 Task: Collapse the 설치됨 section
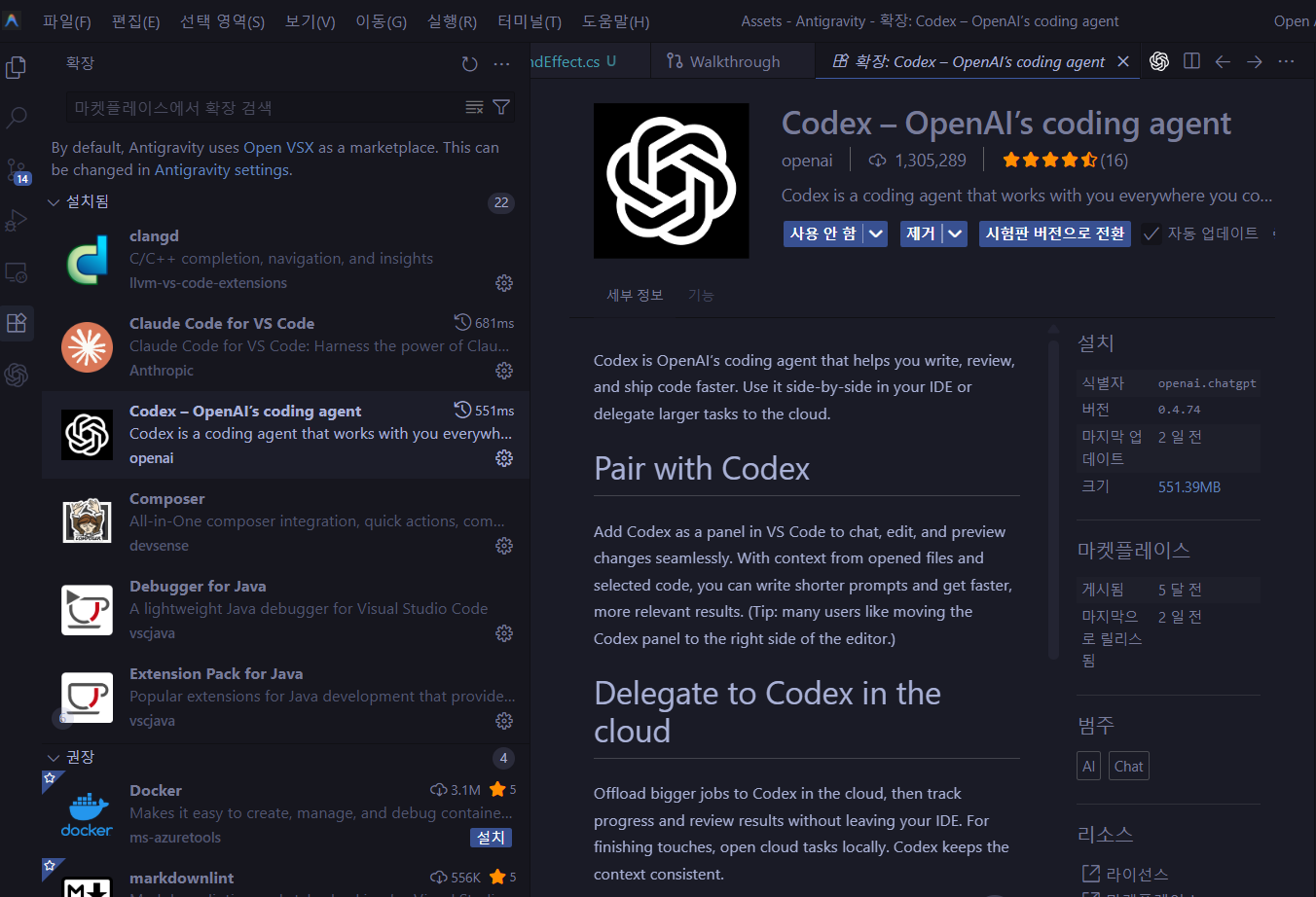[54, 202]
